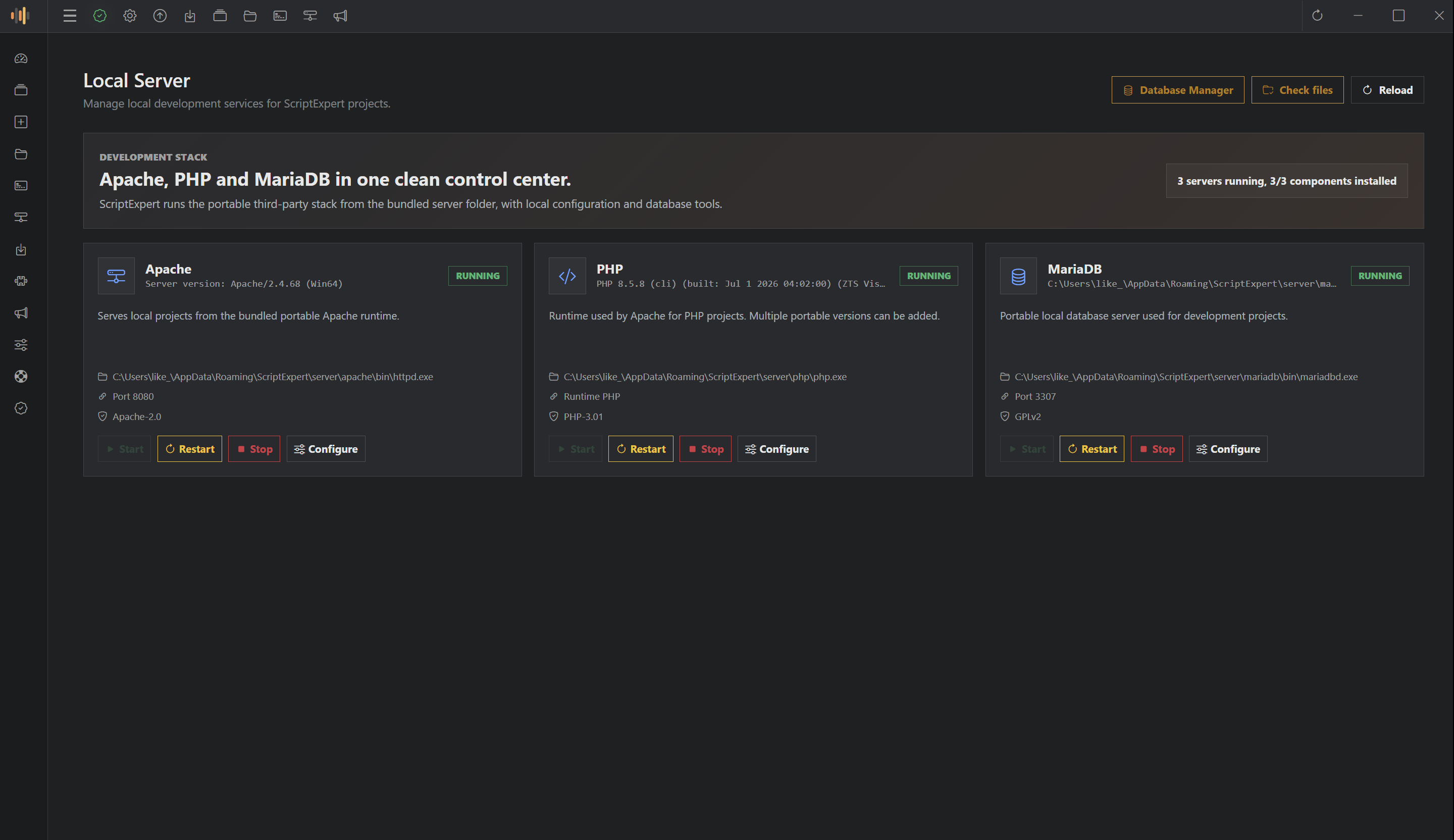Click the 'Port 3307' text

pyautogui.click(x=1035, y=396)
